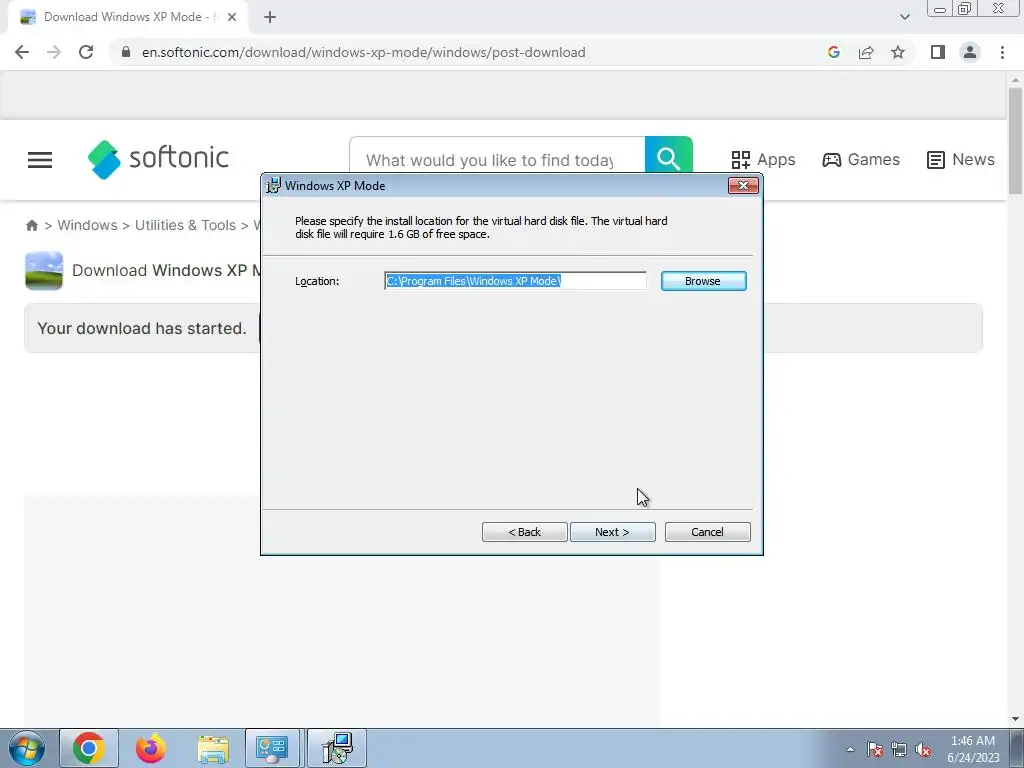Open the Softonic hamburger menu
Screen dimensions: 1024x768
pyautogui.click(x=40, y=160)
